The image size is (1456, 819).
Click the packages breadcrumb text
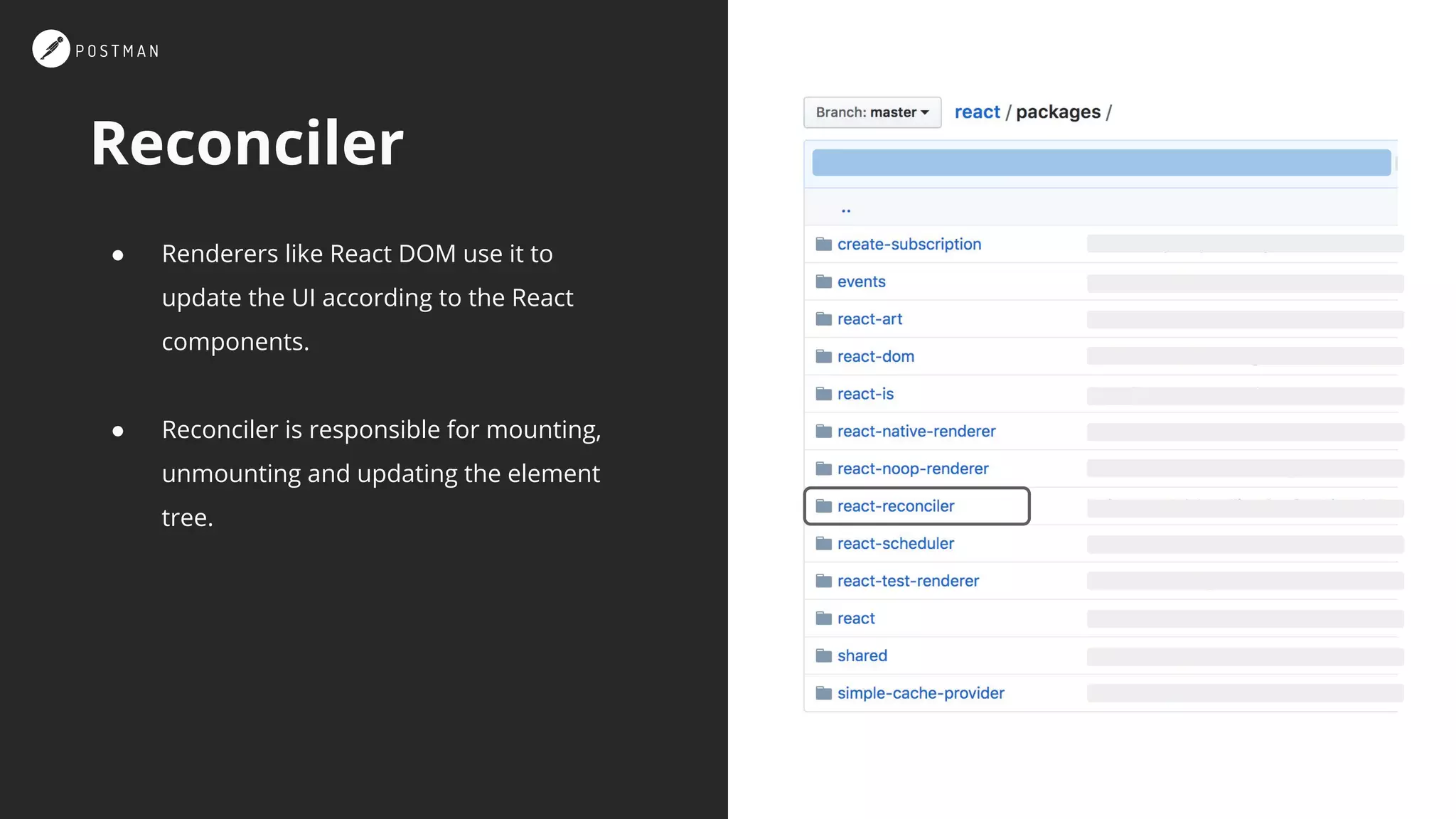1058,112
